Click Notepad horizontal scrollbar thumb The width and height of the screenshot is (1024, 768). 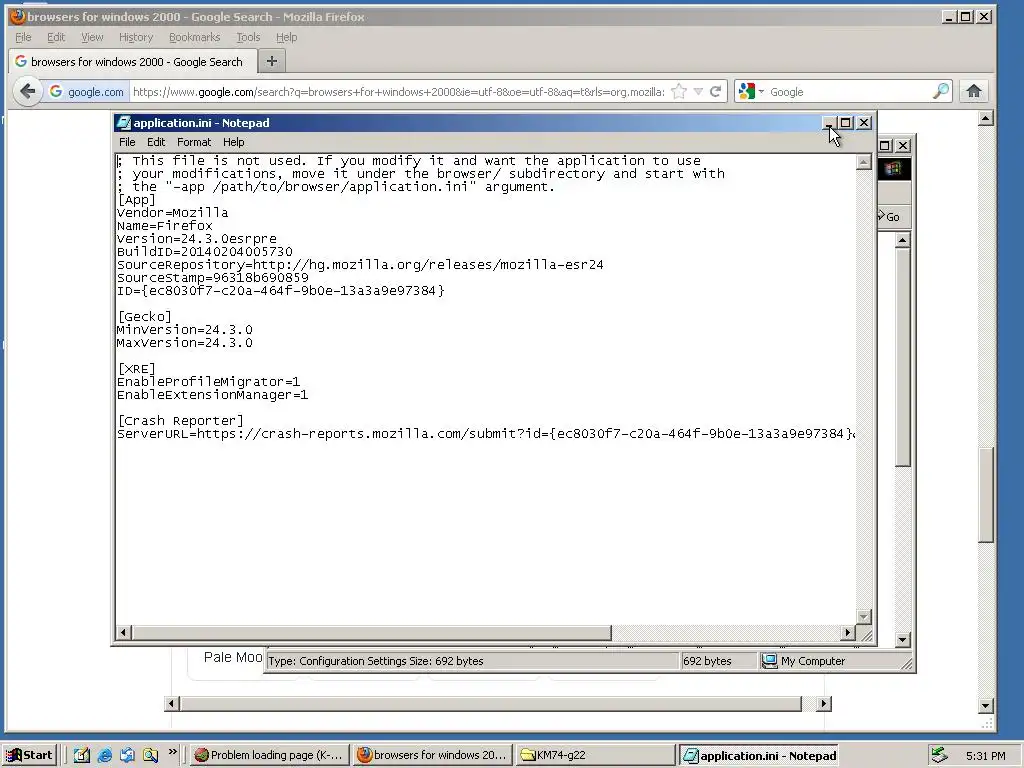pos(371,632)
